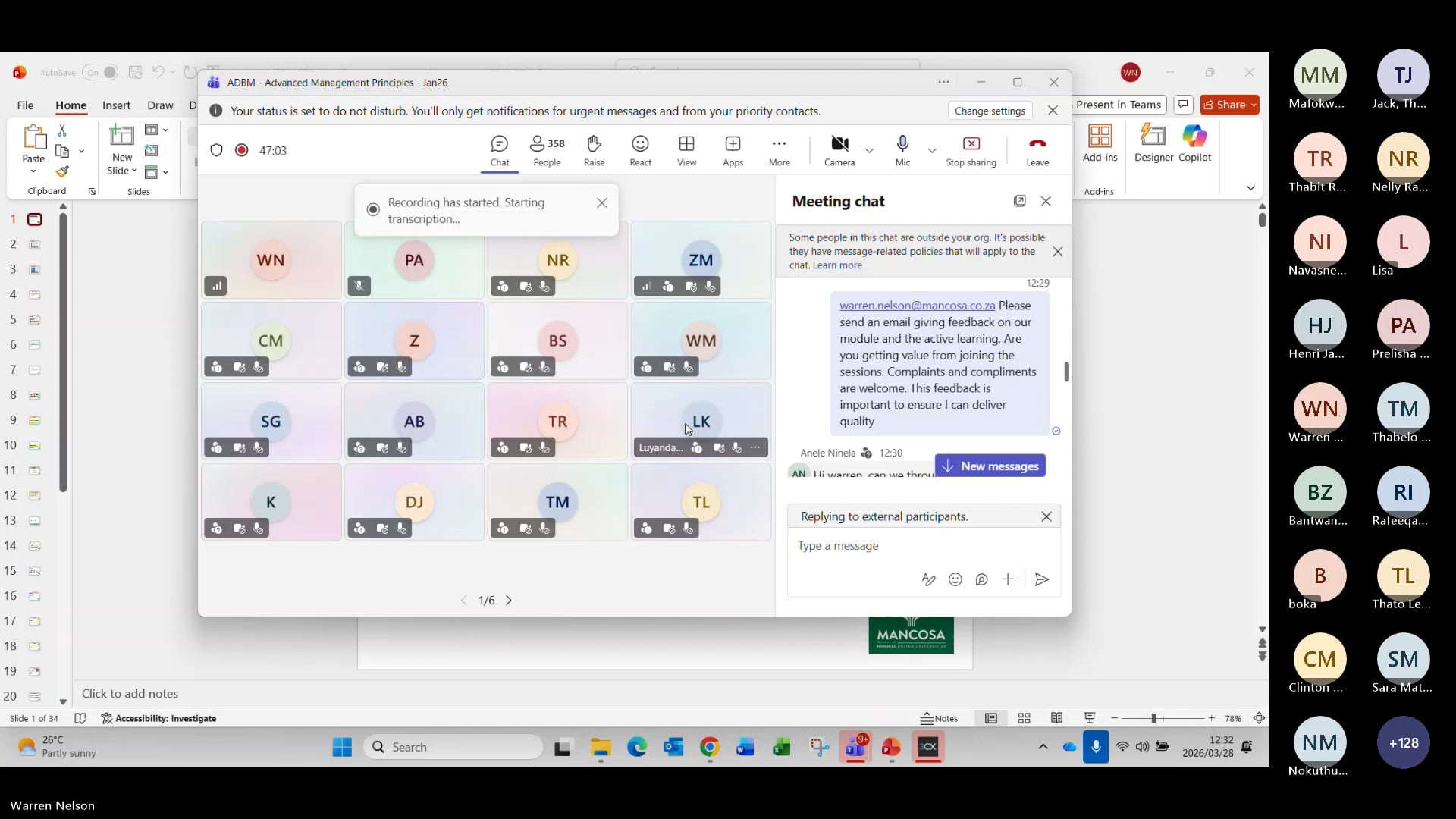Toggle the Notes pane in status bar
This screenshot has height=819, width=1456.
pyautogui.click(x=940, y=718)
